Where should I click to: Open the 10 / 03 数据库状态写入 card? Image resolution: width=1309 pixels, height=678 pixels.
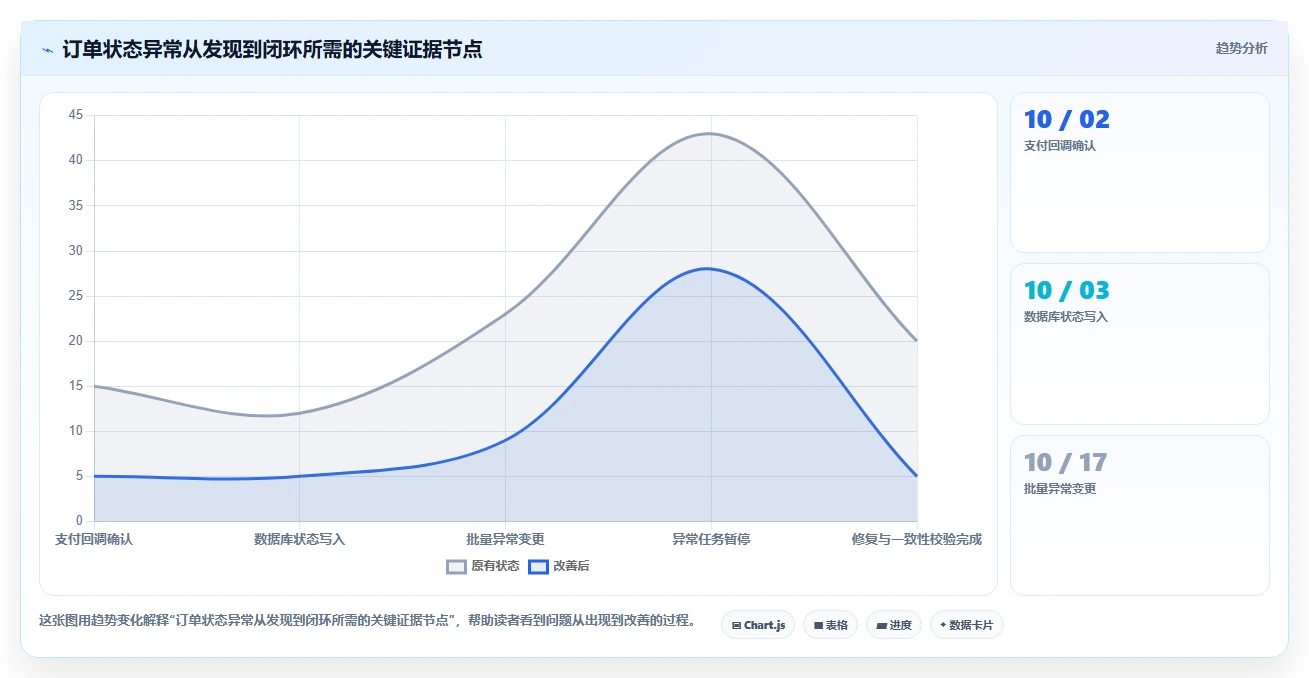pos(1140,344)
